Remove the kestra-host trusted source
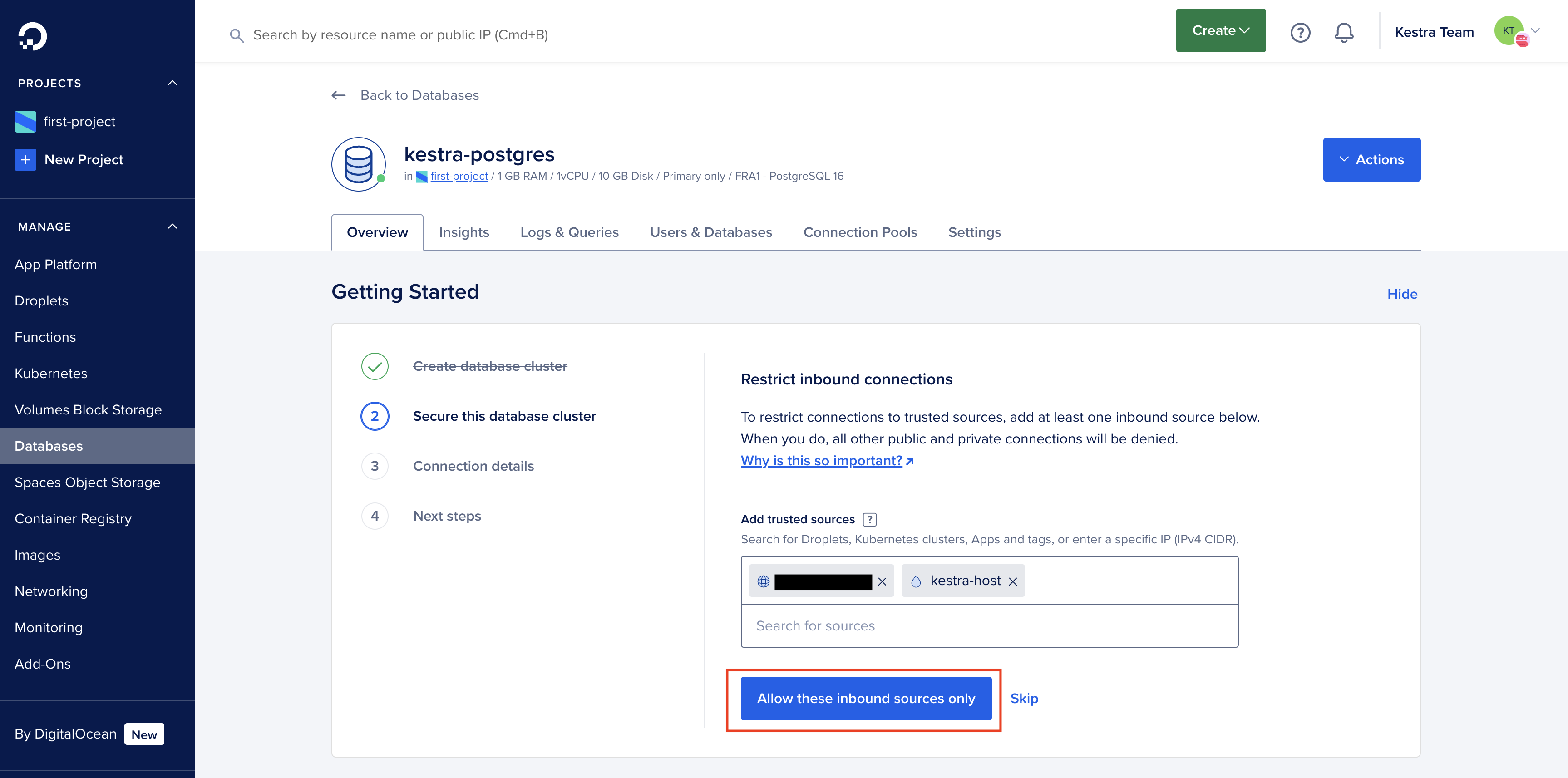Screen dimensions: 1568x778 point(1013,581)
